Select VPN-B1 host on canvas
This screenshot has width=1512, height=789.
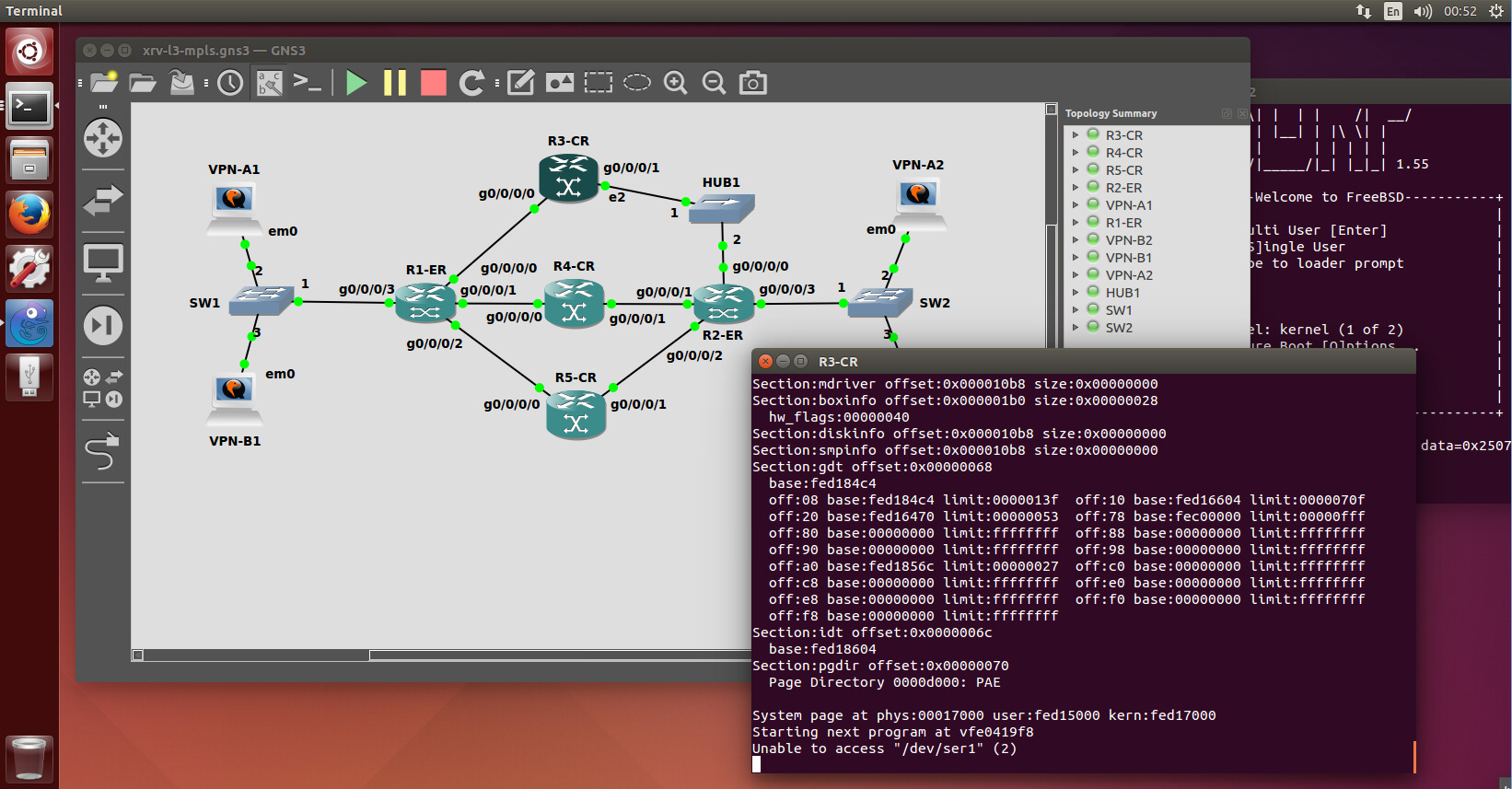(234, 399)
